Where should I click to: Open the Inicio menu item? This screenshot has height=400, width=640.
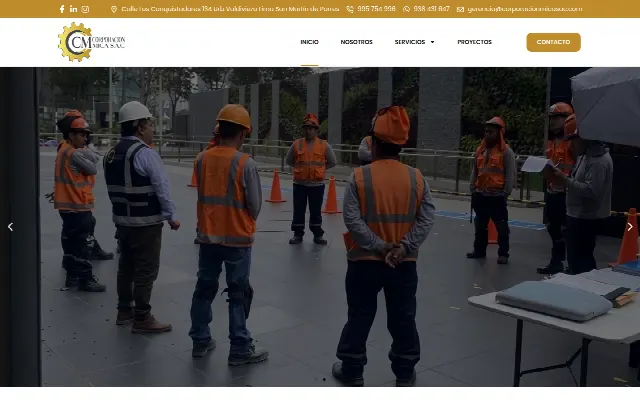pos(309,42)
